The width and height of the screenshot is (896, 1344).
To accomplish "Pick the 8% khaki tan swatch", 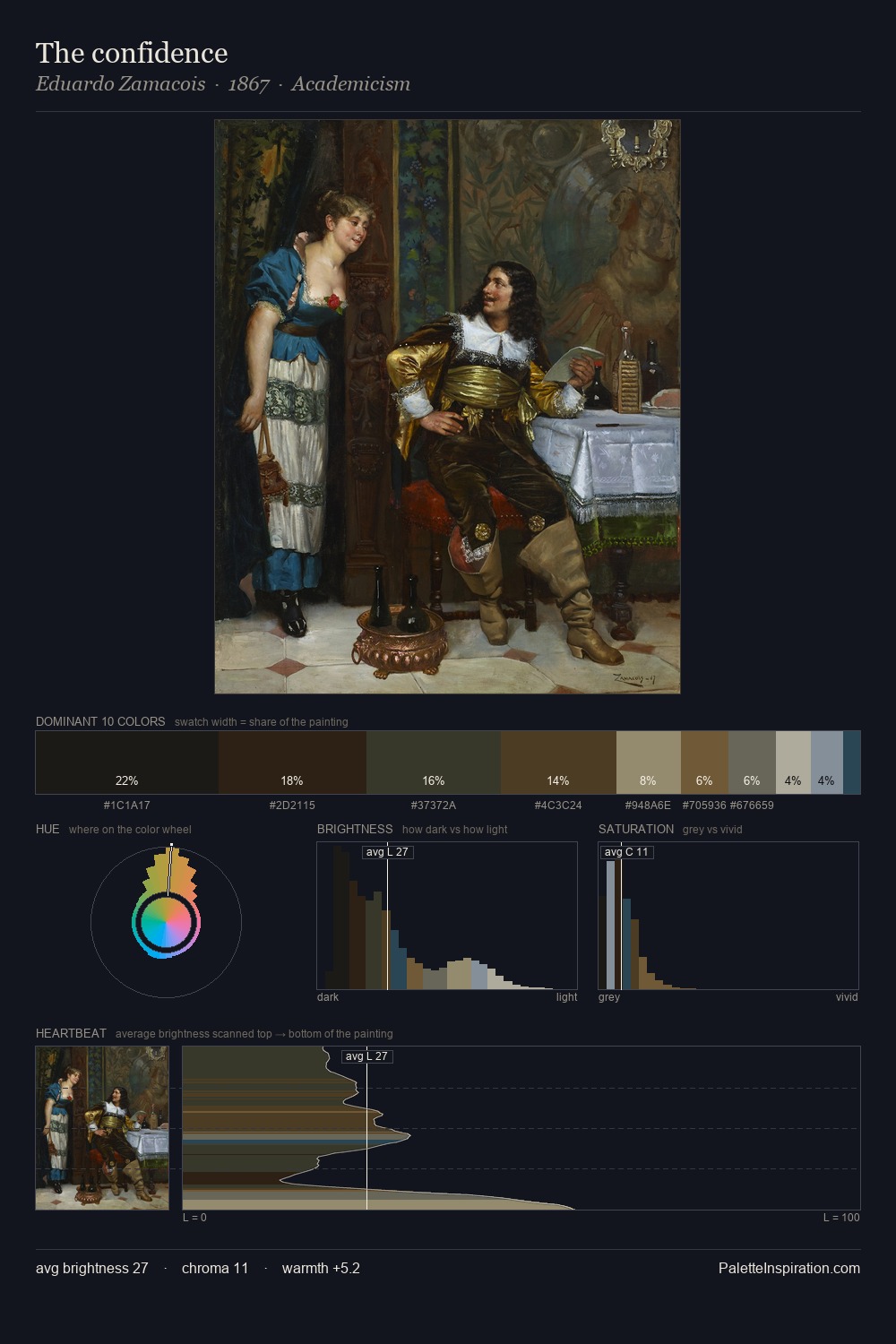I will 649,762.
